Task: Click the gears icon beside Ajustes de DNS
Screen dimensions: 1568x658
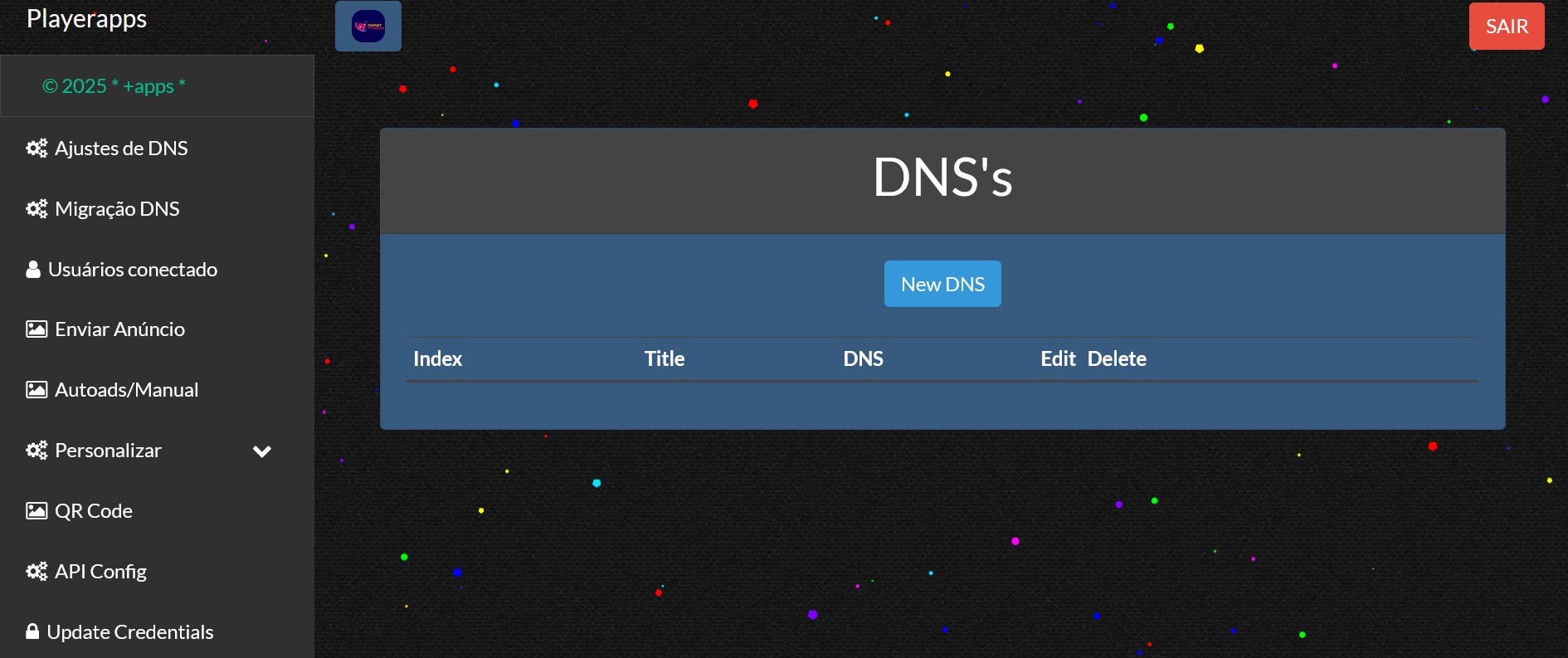Action: pyautogui.click(x=37, y=149)
